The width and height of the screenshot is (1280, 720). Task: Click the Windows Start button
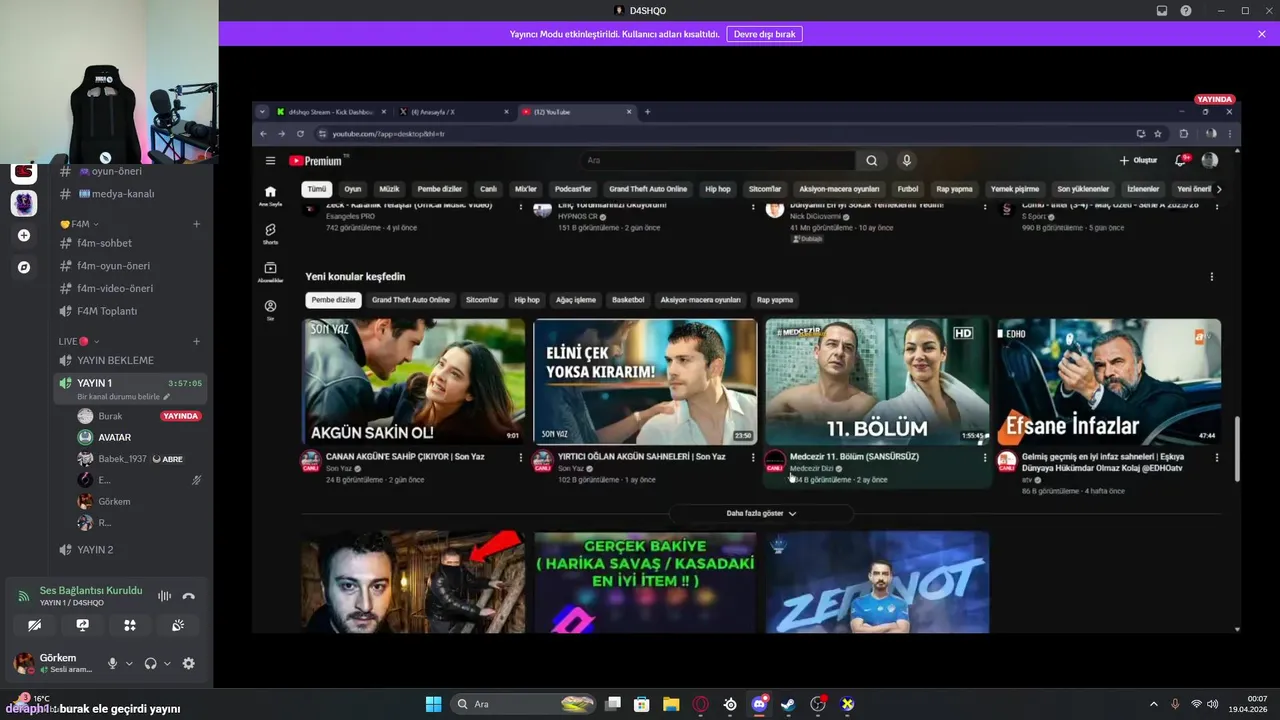(433, 704)
